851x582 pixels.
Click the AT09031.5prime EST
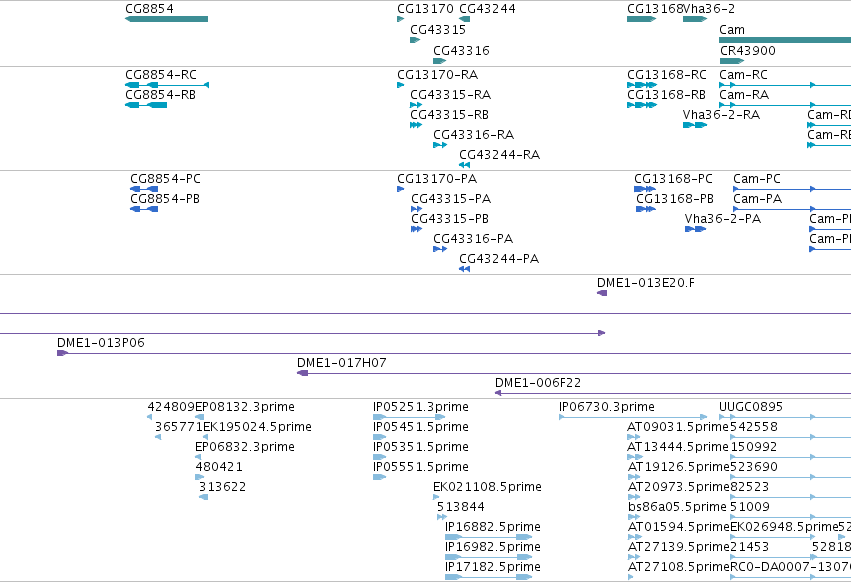634,437
